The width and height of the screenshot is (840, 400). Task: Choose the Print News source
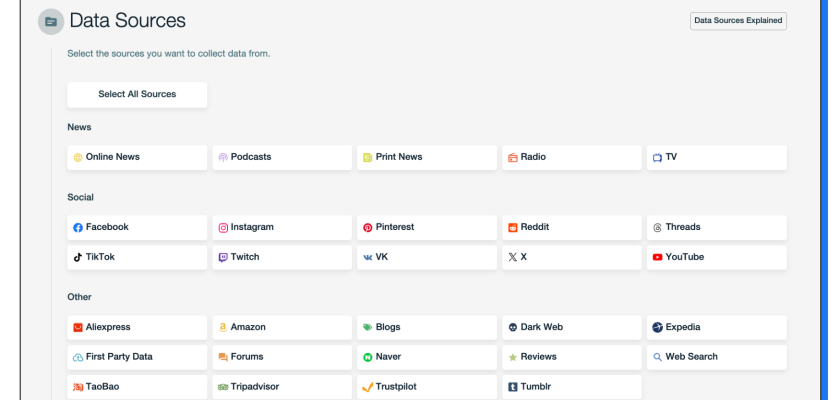[427, 158]
